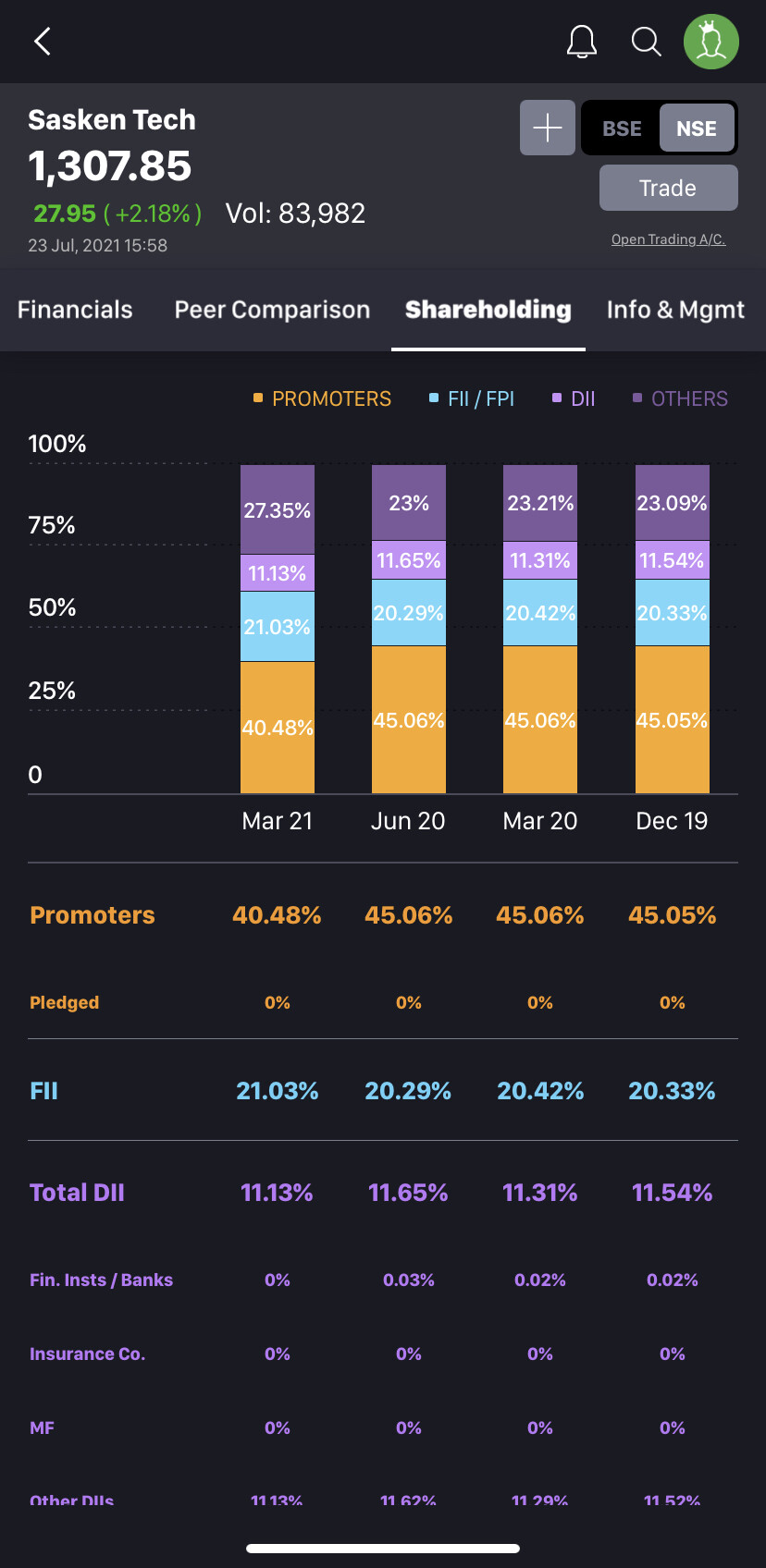
Task: Switch to the Financials tab
Action: click(x=75, y=310)
